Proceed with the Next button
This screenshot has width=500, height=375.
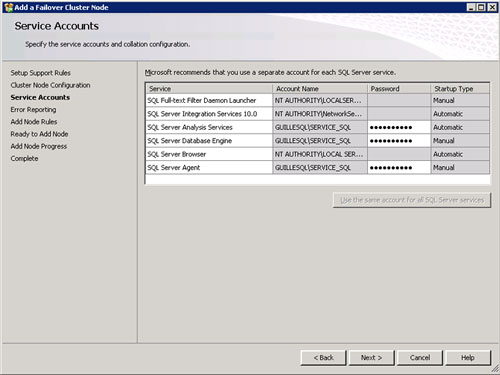371,358
